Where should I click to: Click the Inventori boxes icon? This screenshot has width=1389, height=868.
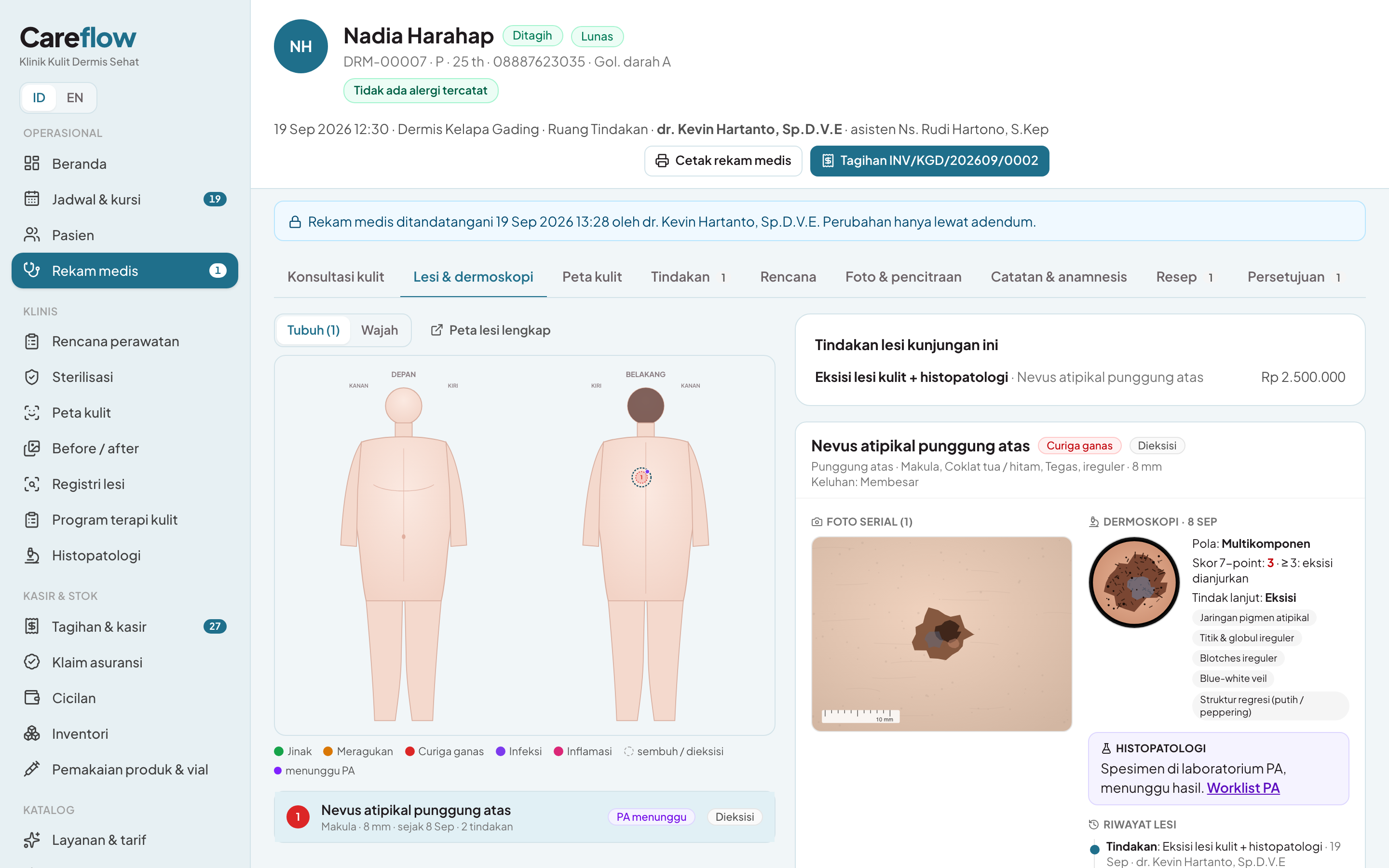31,733
